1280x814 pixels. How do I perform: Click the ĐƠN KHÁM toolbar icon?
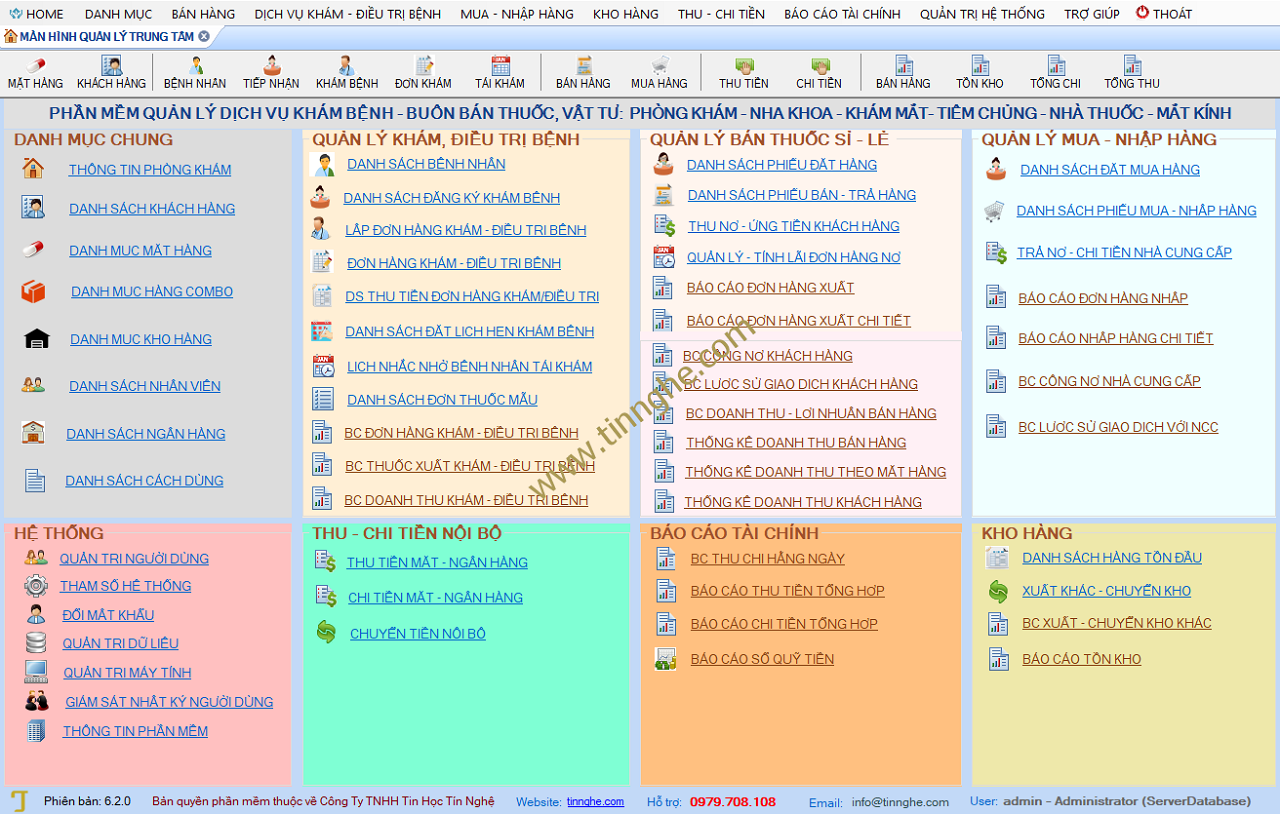point(423,73)
